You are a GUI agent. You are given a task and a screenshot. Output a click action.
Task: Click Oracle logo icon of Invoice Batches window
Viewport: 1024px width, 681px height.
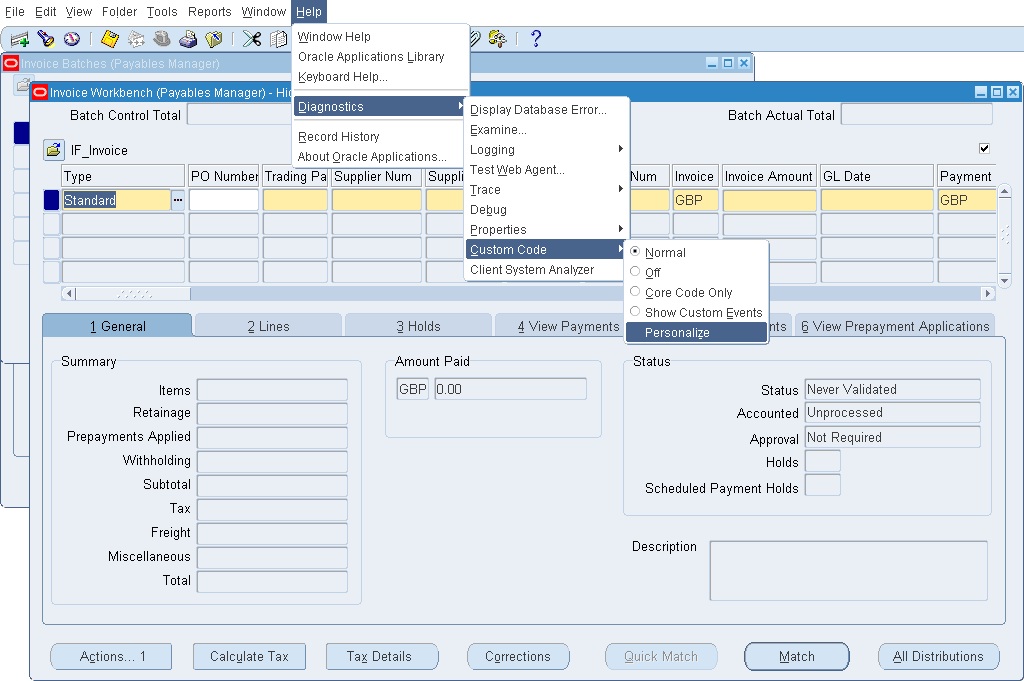(11, 63)
